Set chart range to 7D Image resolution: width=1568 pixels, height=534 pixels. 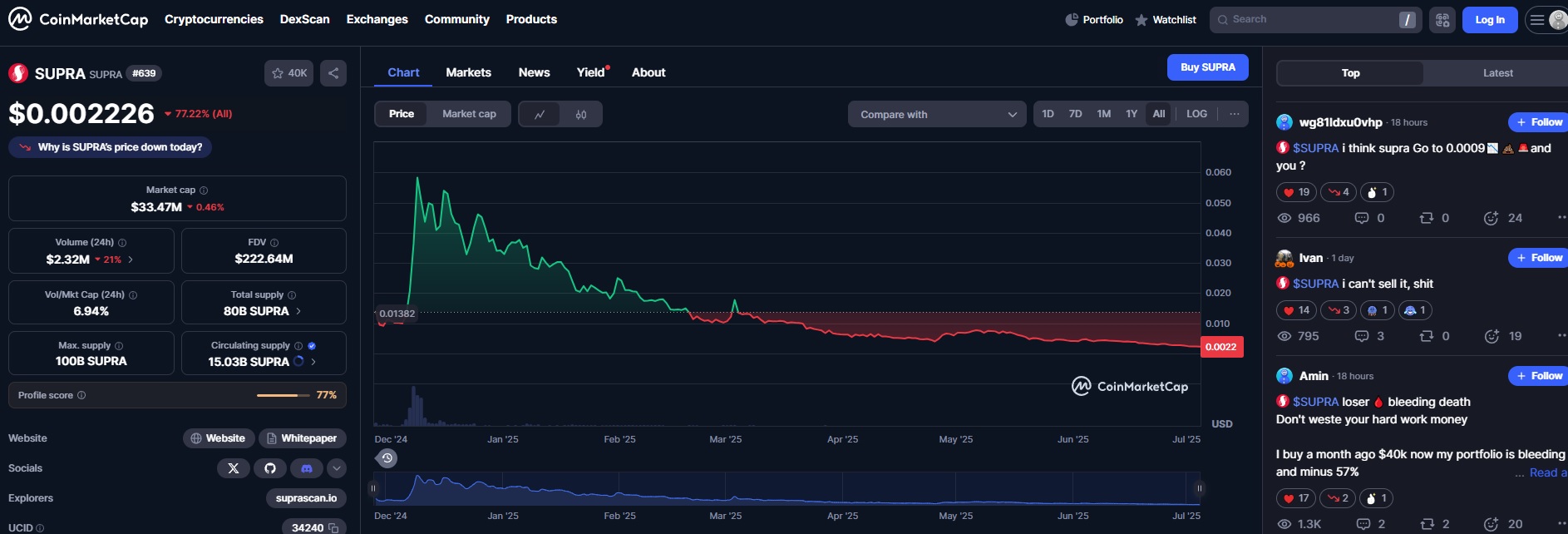point(1075,114)
